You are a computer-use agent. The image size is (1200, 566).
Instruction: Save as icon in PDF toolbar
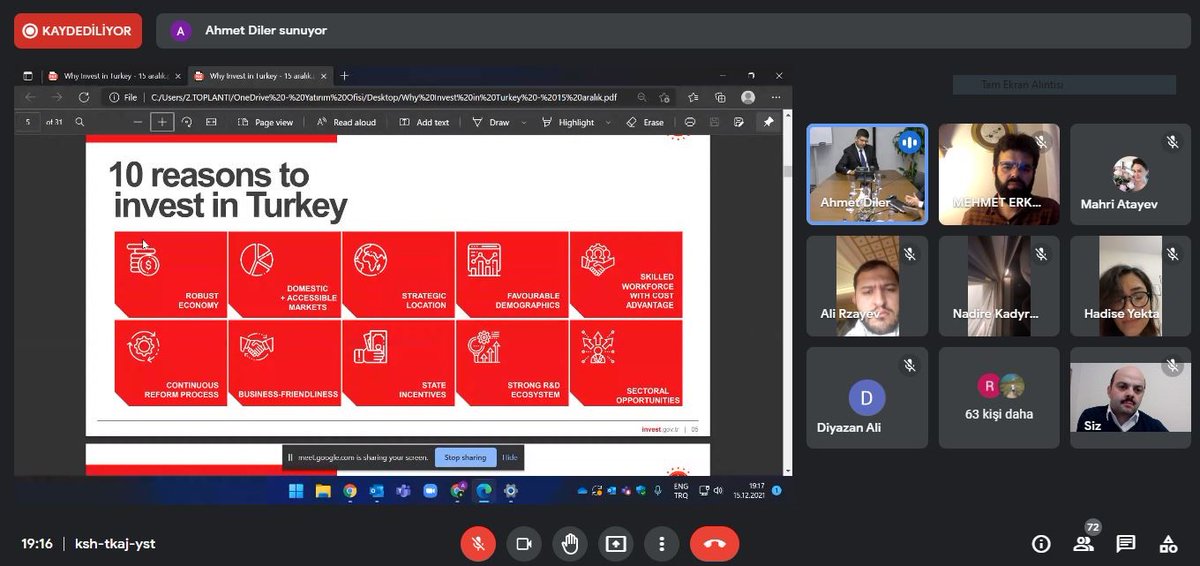pos(738,122)
